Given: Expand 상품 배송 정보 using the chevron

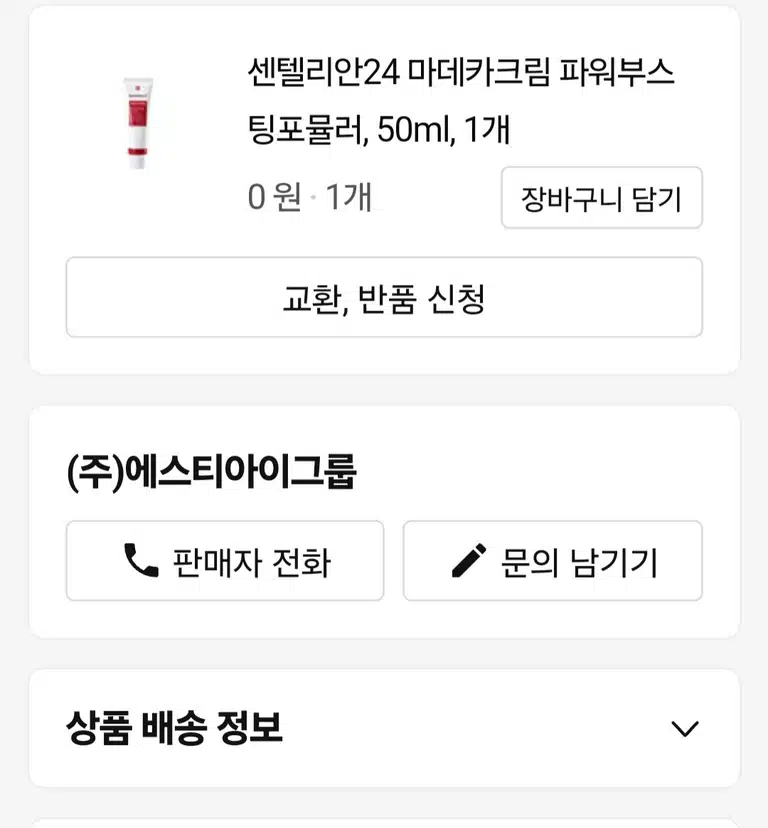Looking at the screenshot, I should click(685, 729).
